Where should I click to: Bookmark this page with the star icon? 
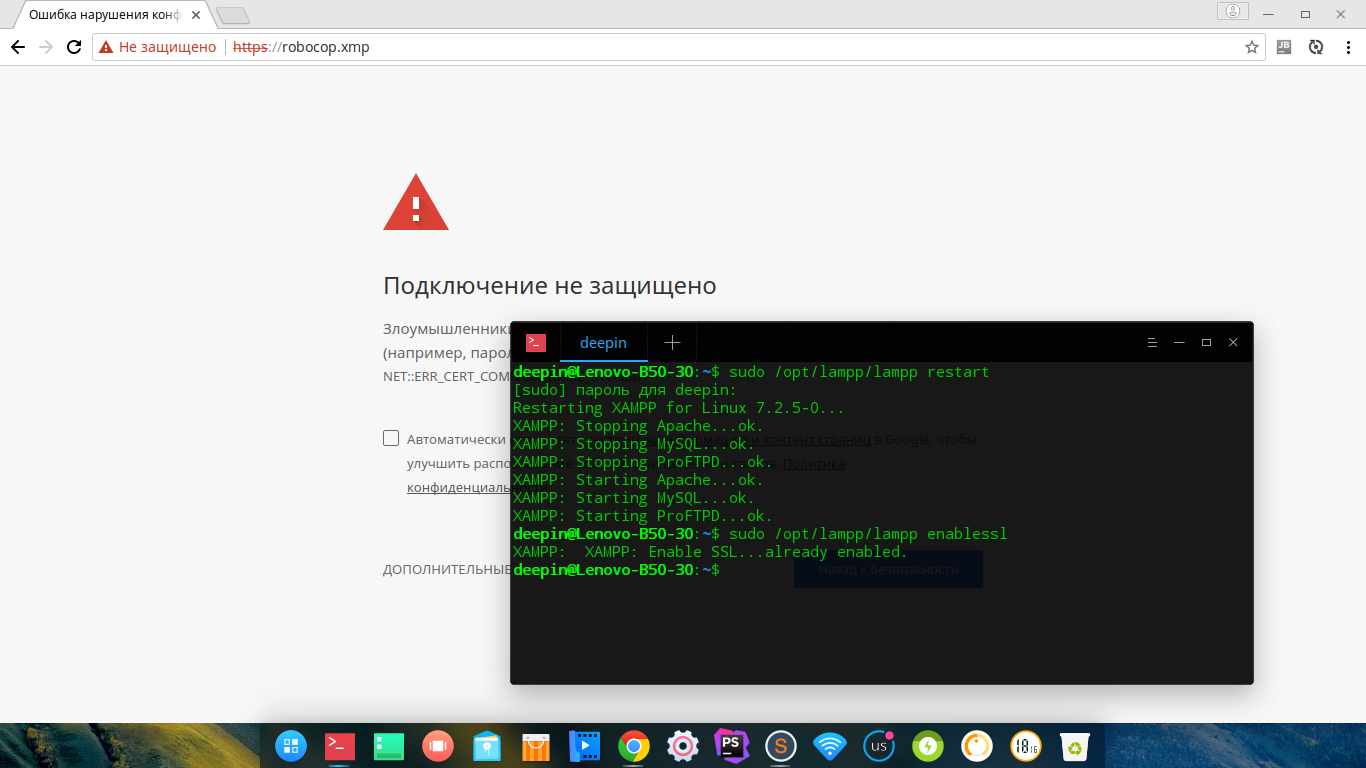point(1251,47)
